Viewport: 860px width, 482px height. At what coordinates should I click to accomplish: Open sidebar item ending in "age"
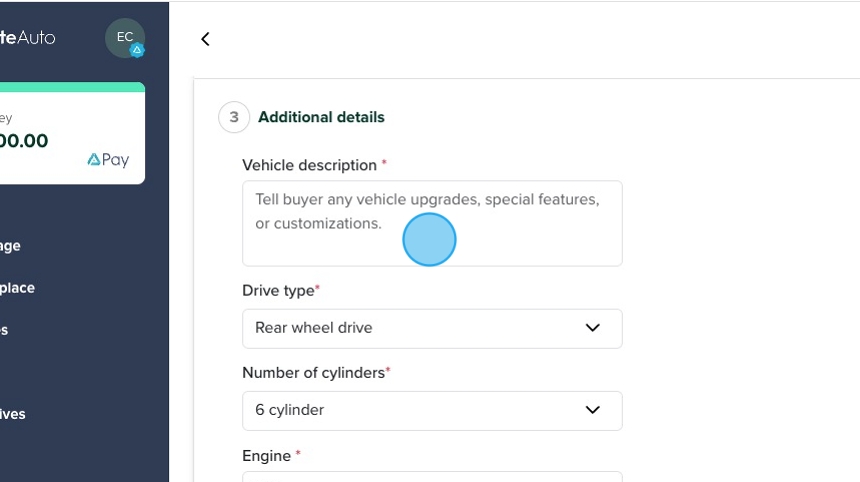click(x=10, y=246)
